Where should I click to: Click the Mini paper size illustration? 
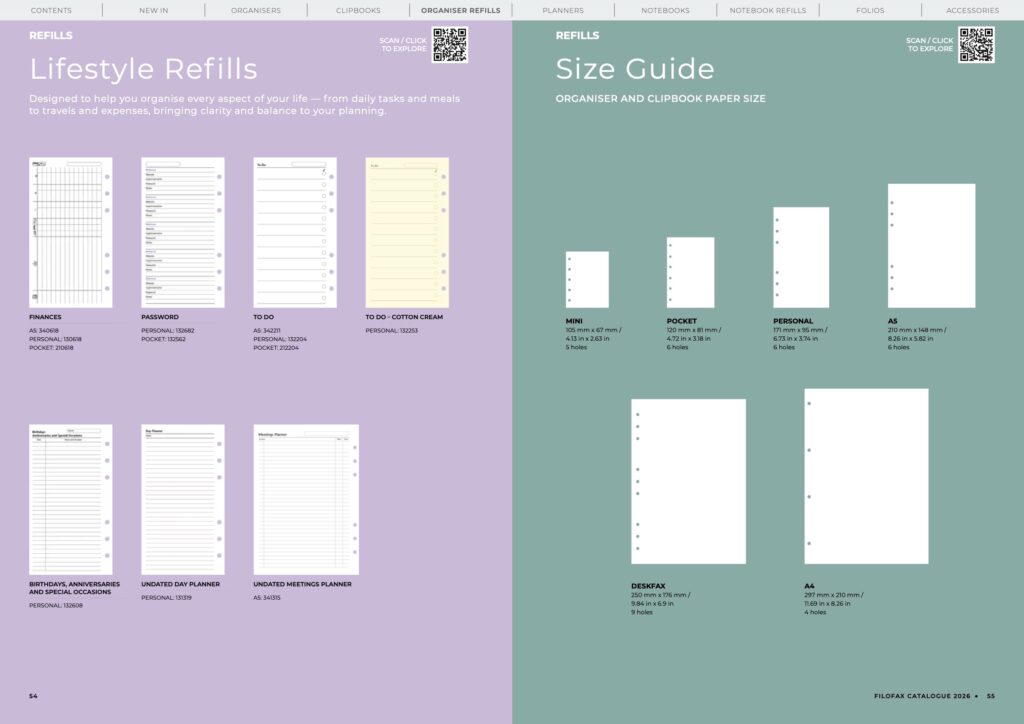coord(587,279)
